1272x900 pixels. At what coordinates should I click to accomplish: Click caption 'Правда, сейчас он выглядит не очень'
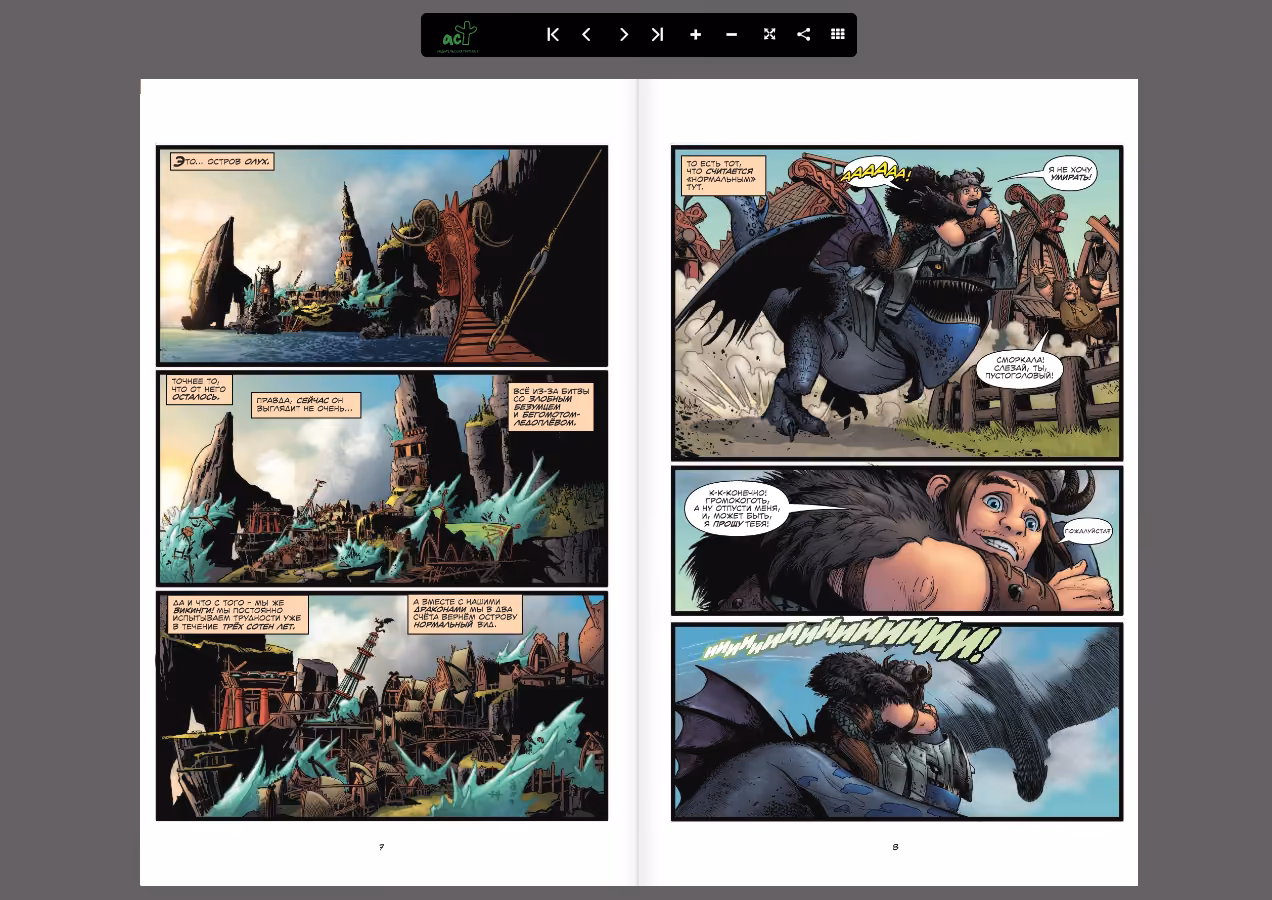pyautogui.click(x=305, y=405)
